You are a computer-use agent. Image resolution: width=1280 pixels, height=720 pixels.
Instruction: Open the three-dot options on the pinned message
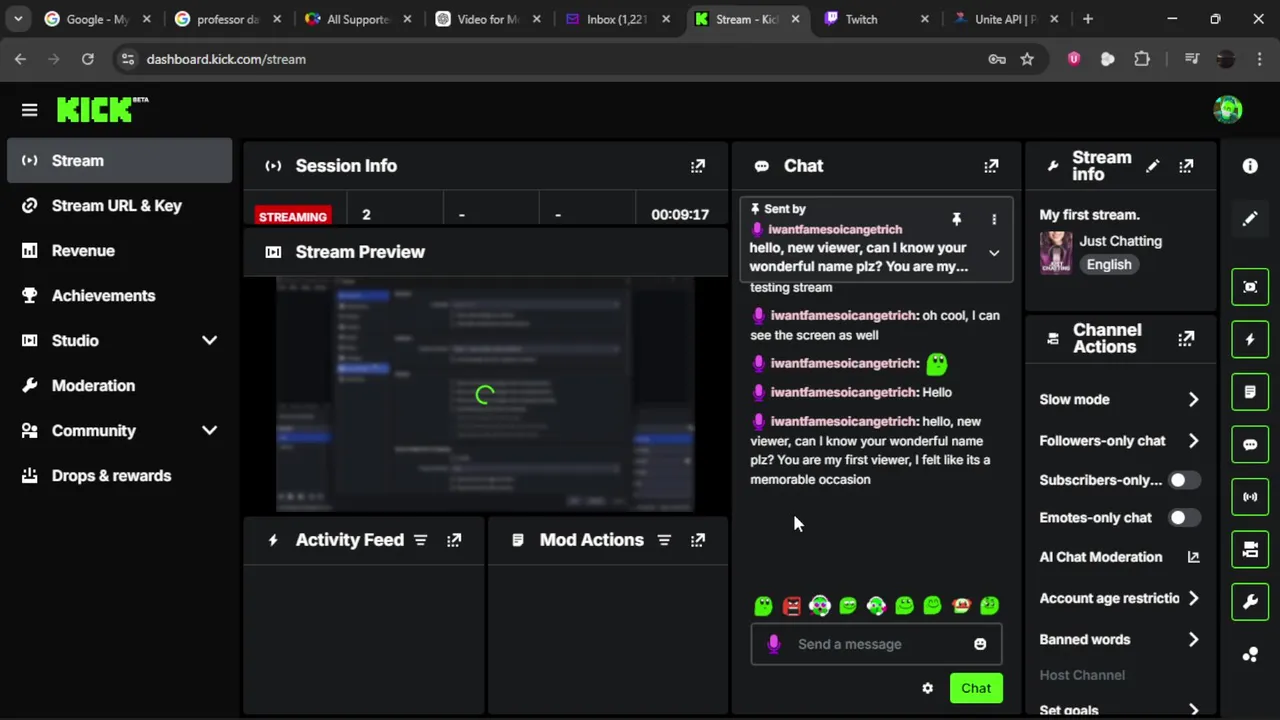pos(994,219)
